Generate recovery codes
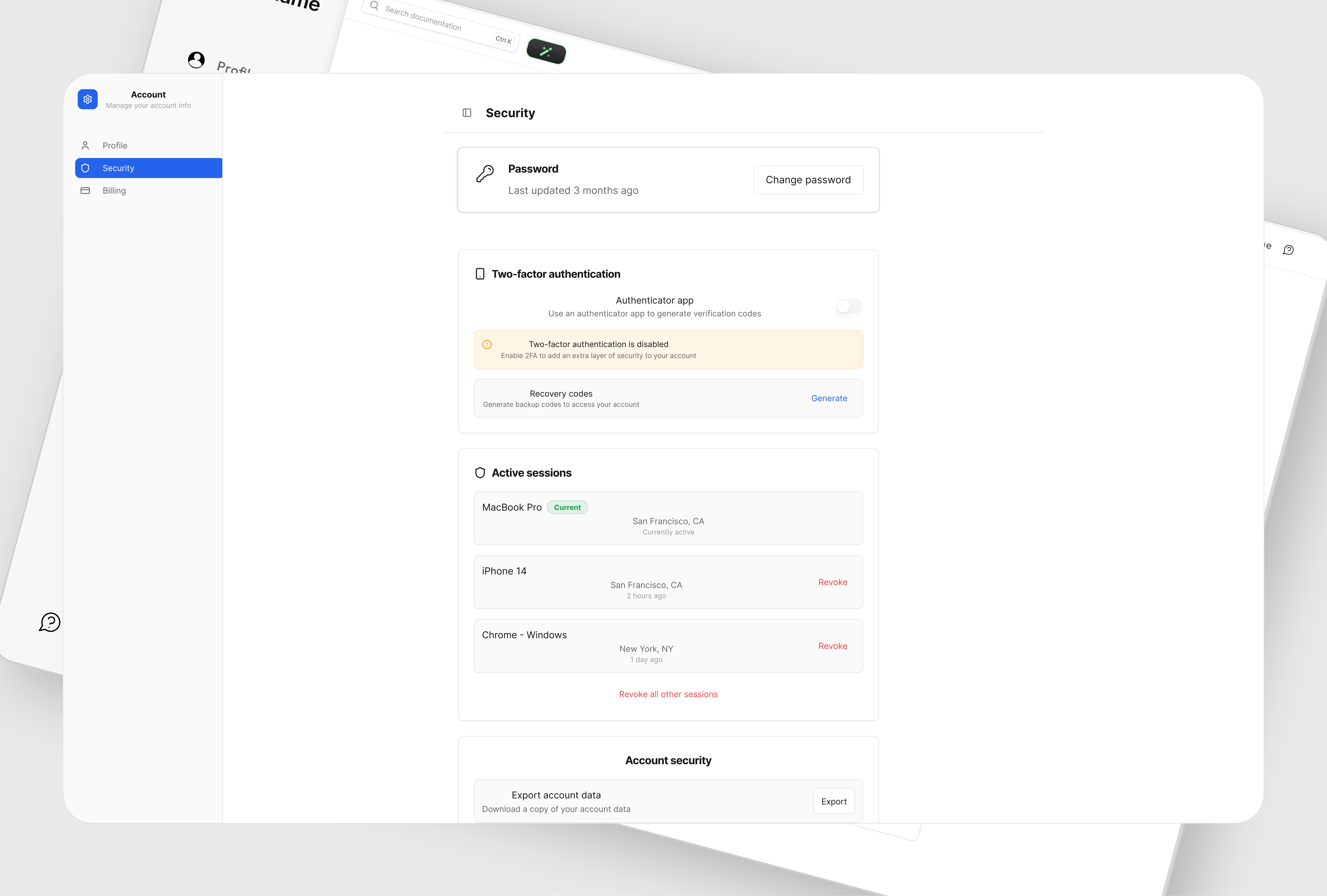 829,398
